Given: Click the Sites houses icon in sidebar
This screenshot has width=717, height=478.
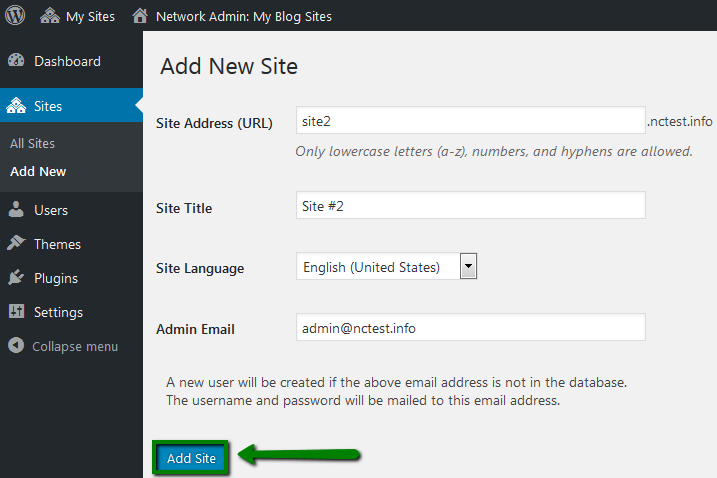Looking at the screenshot, I should [16, 106].
